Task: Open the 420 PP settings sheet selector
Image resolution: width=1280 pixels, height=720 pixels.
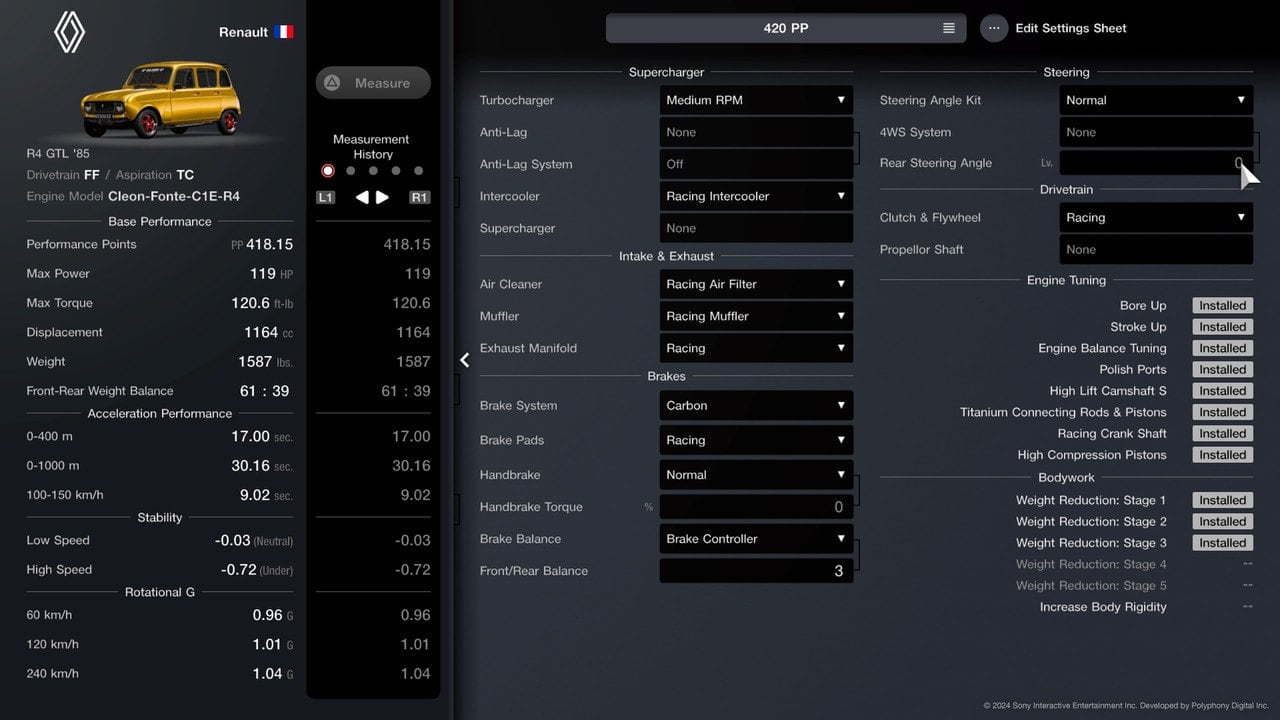Action: coord(786,28)
